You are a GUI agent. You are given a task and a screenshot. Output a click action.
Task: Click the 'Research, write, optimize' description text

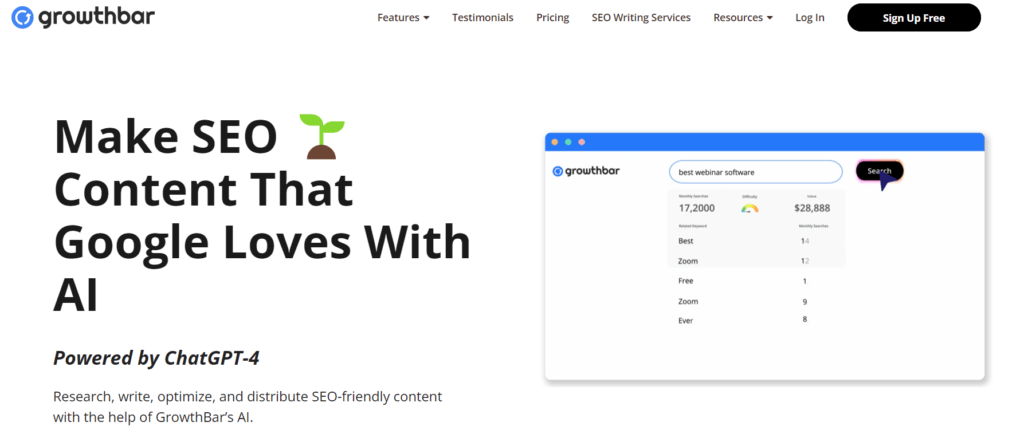coord(248,407)
